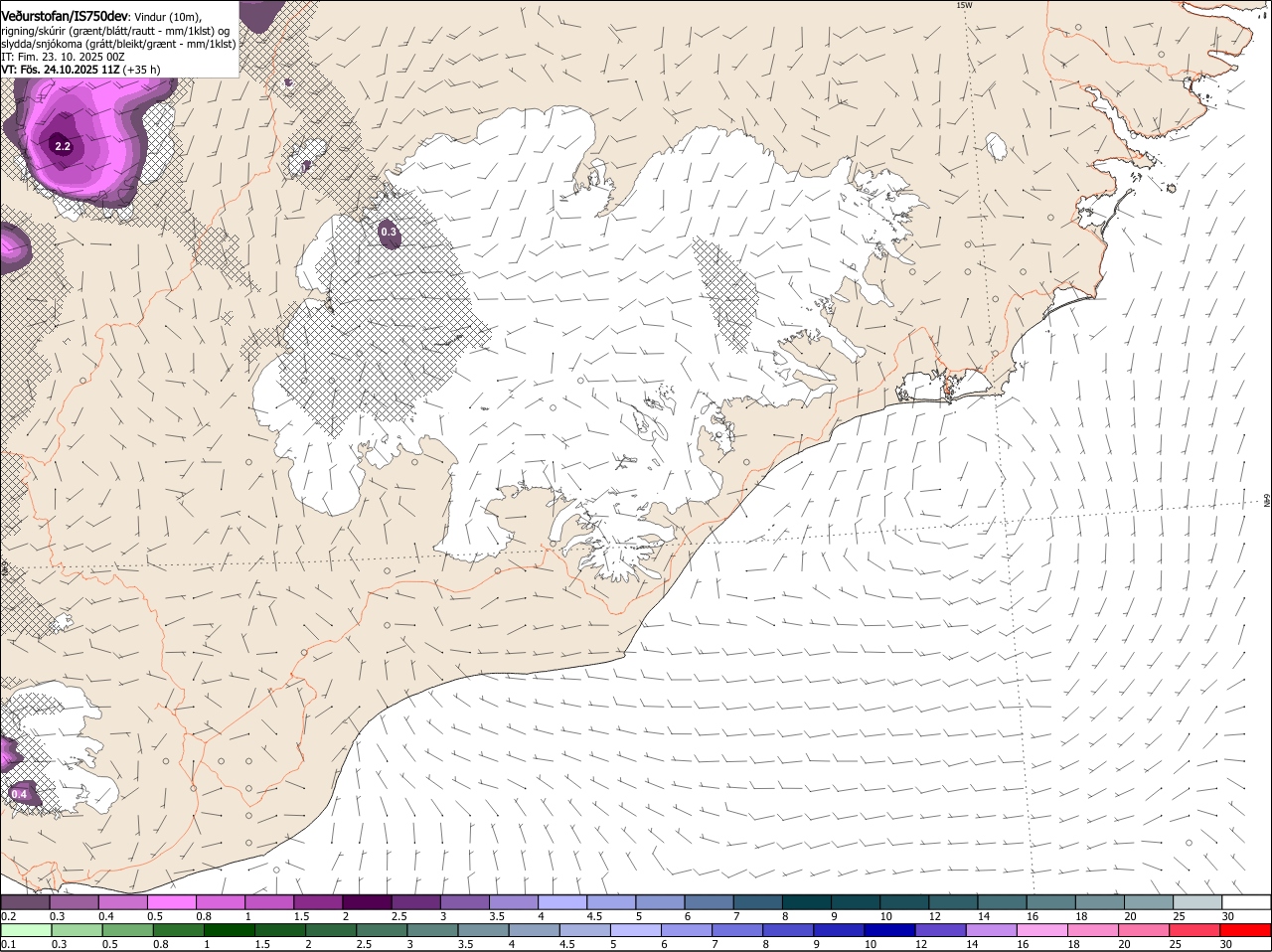Pick lower legend swatch between 8 and 9
Viewport: 1272px width, 952px height.
789,930
